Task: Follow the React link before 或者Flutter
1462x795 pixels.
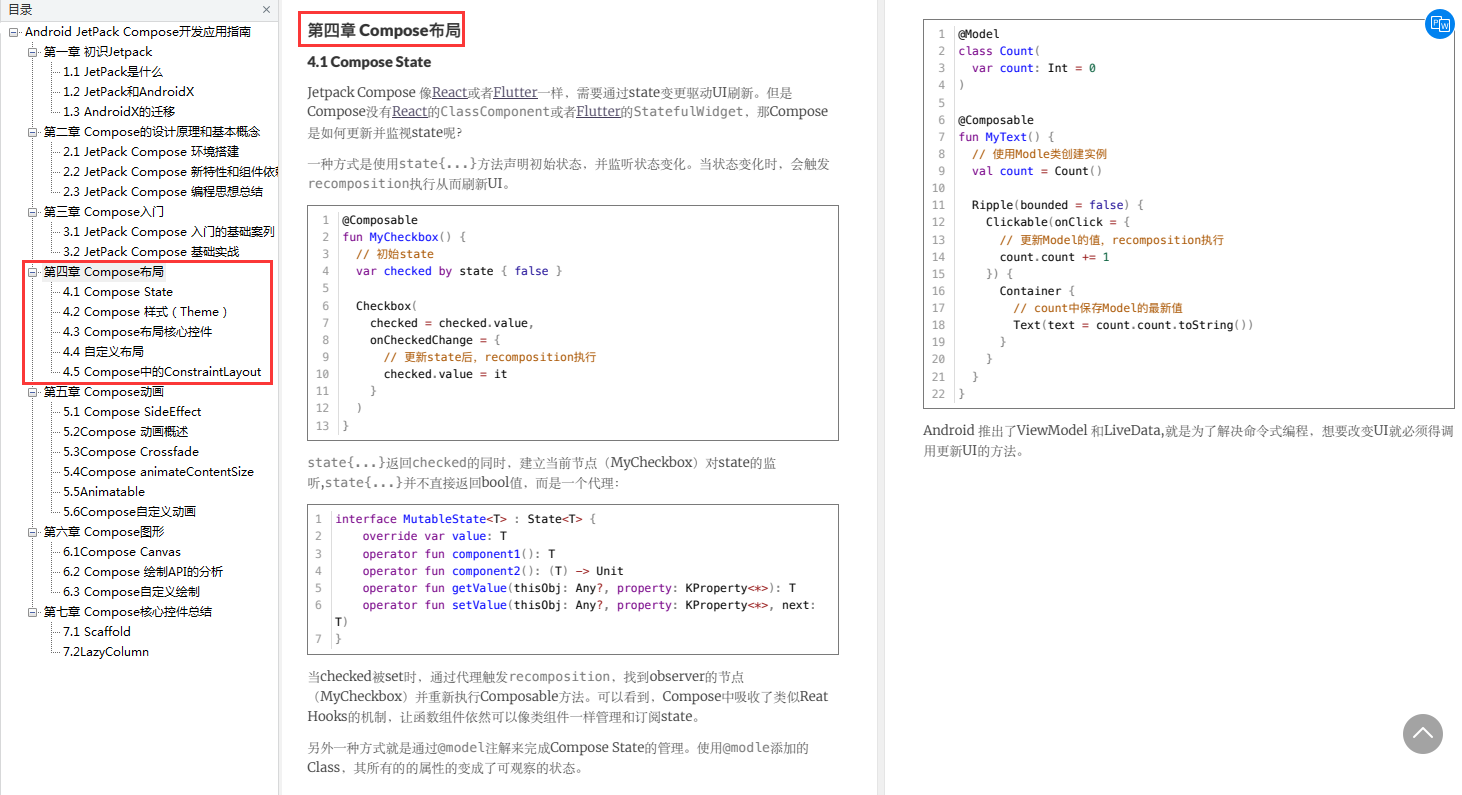Action: (x=450, y=92)
